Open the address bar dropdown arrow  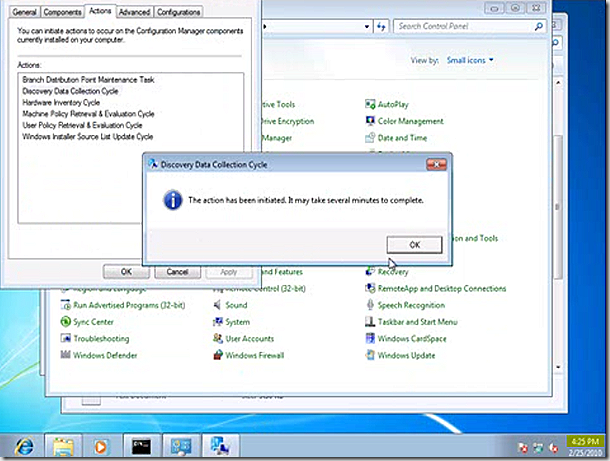pos(366,26)
